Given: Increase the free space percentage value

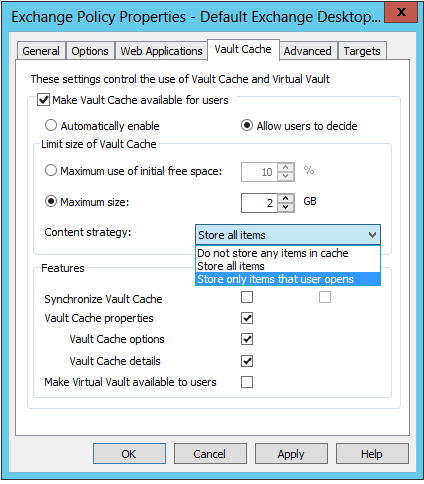Looking at the screenshot, I should [x=286, y=167].
